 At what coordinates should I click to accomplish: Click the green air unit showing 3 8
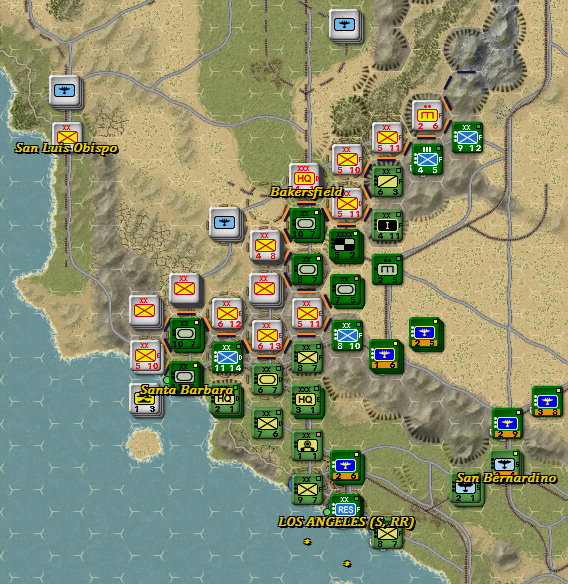point(547,402)
